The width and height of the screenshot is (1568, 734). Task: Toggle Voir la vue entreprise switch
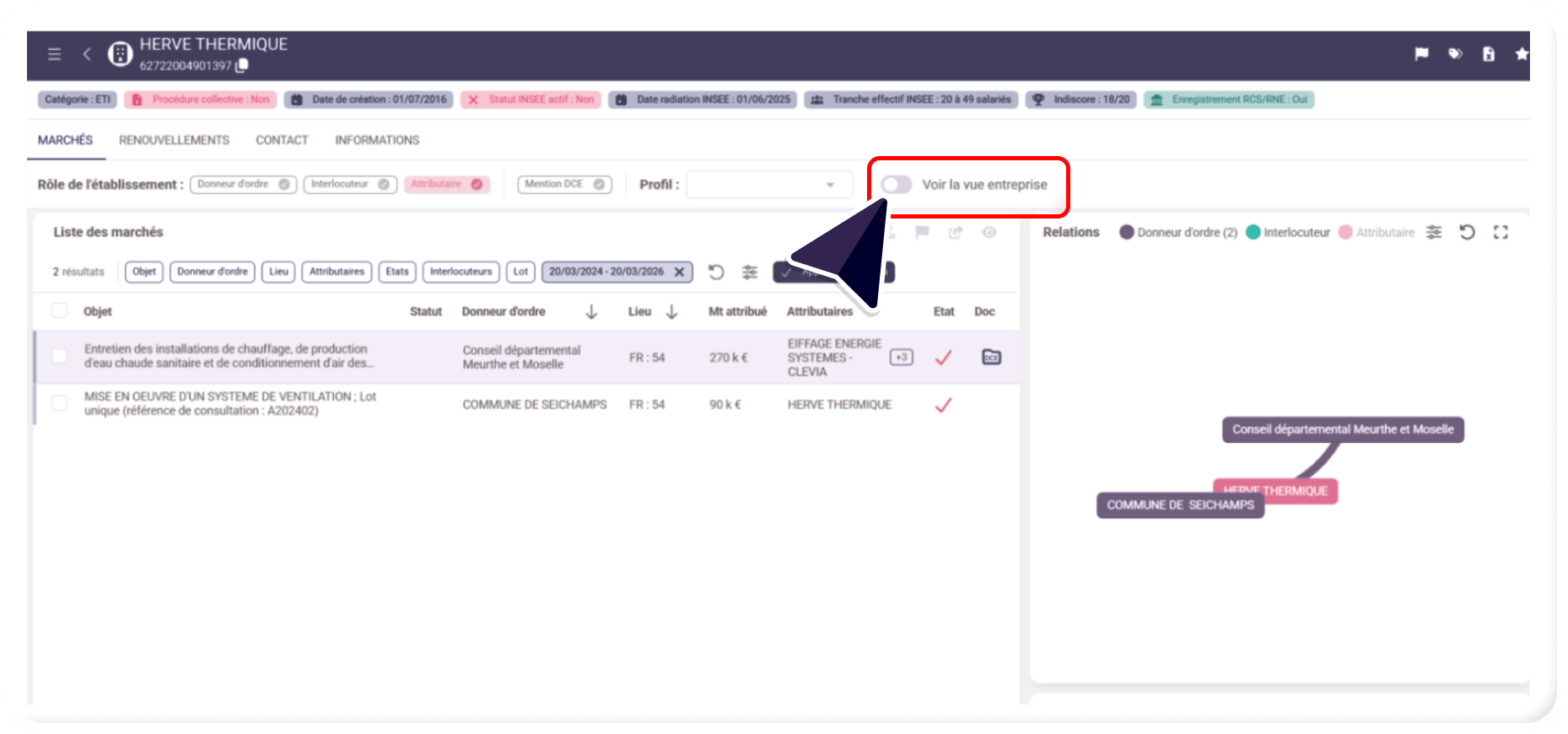896,185
